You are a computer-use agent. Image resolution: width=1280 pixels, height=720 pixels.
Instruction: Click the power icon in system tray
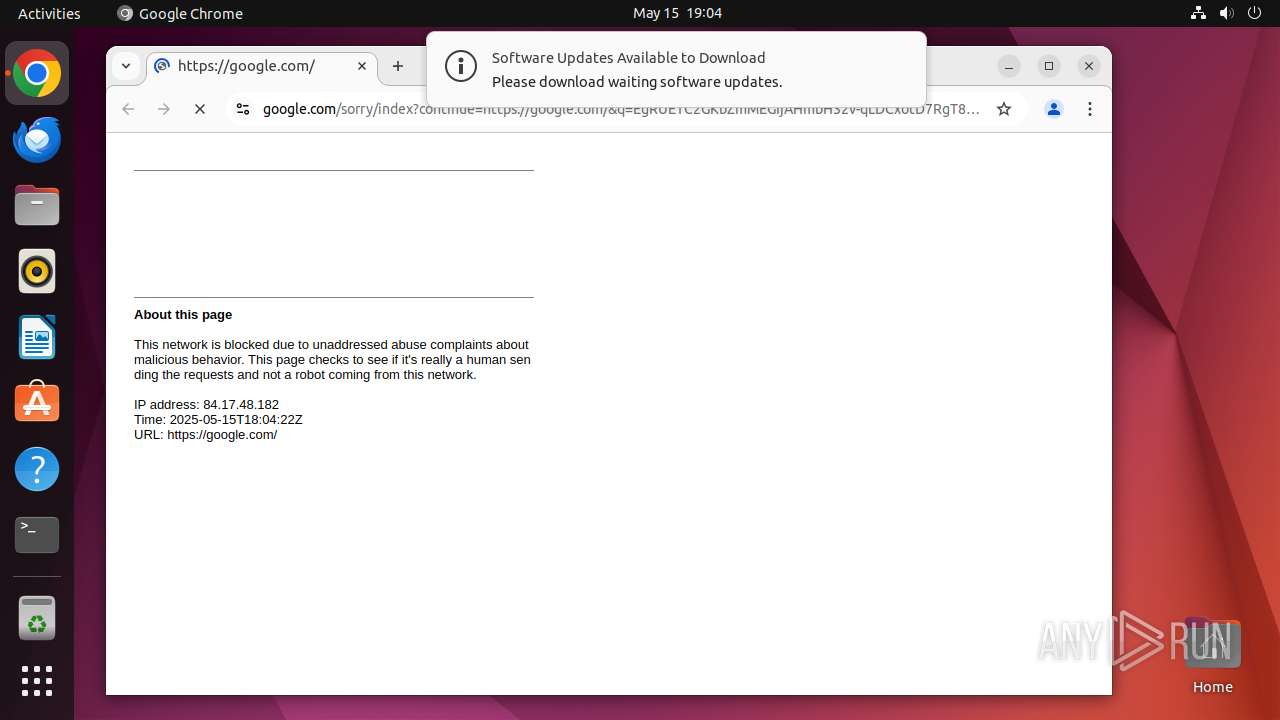(x=1254, y=13)
